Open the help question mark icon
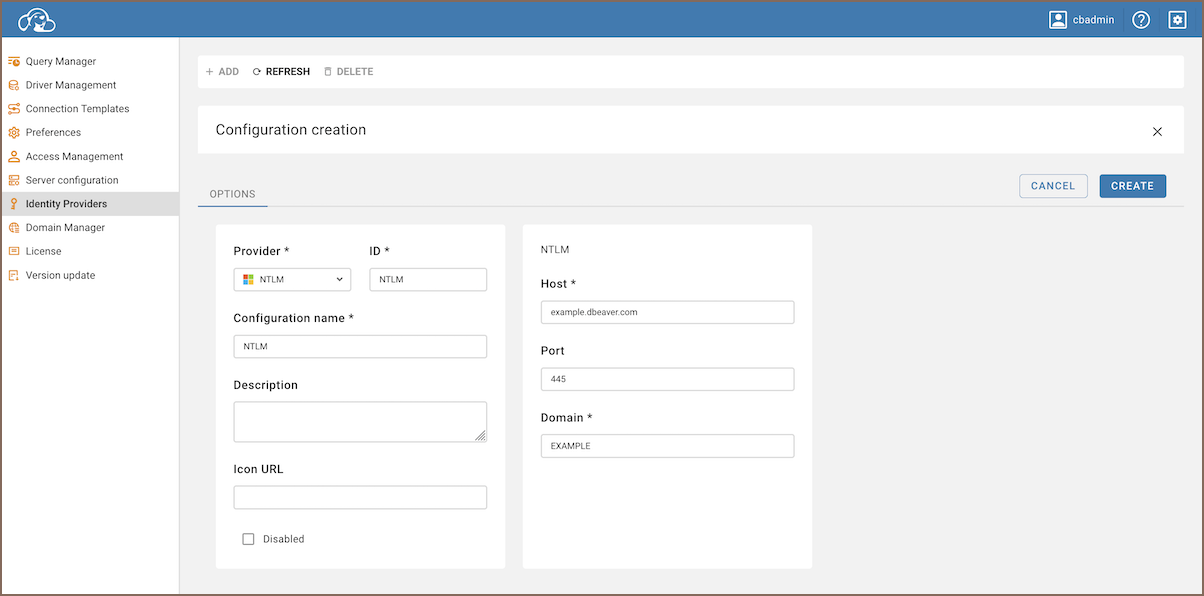Image resolution: width=1204 pixels, height=596 pixels. [1141, 20]
